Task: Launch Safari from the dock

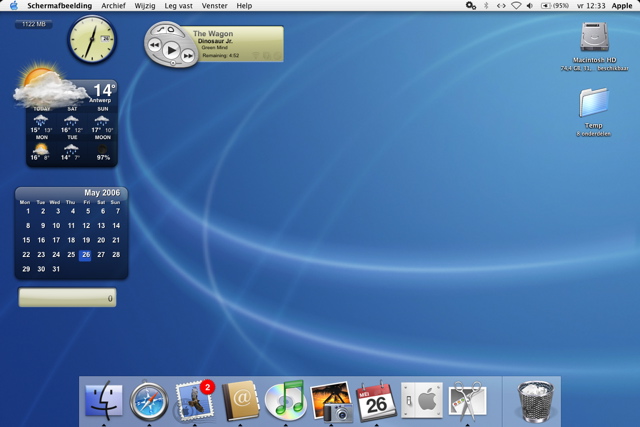Action: 149,401
